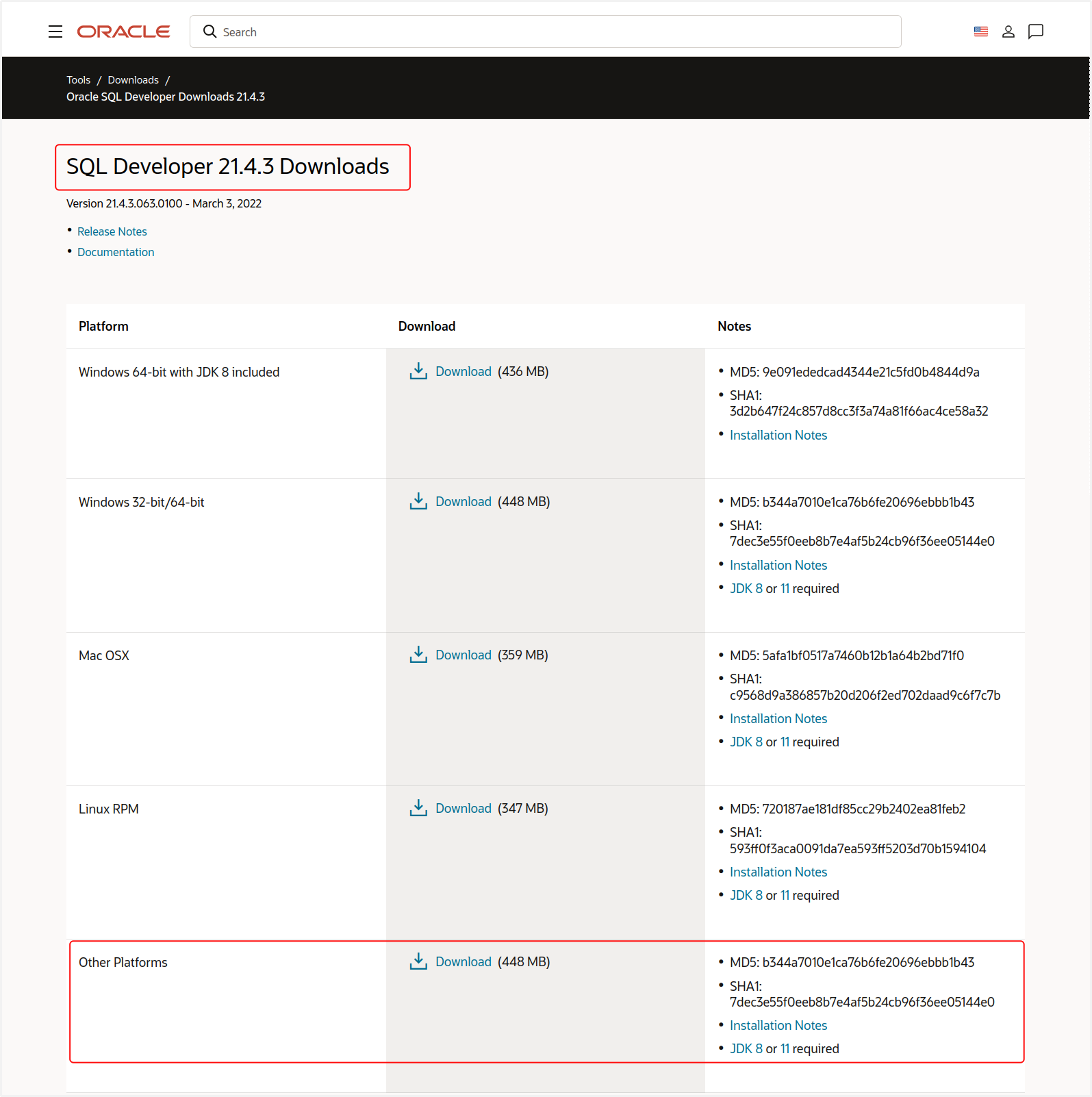Click the Notes column header

(734, 326)
